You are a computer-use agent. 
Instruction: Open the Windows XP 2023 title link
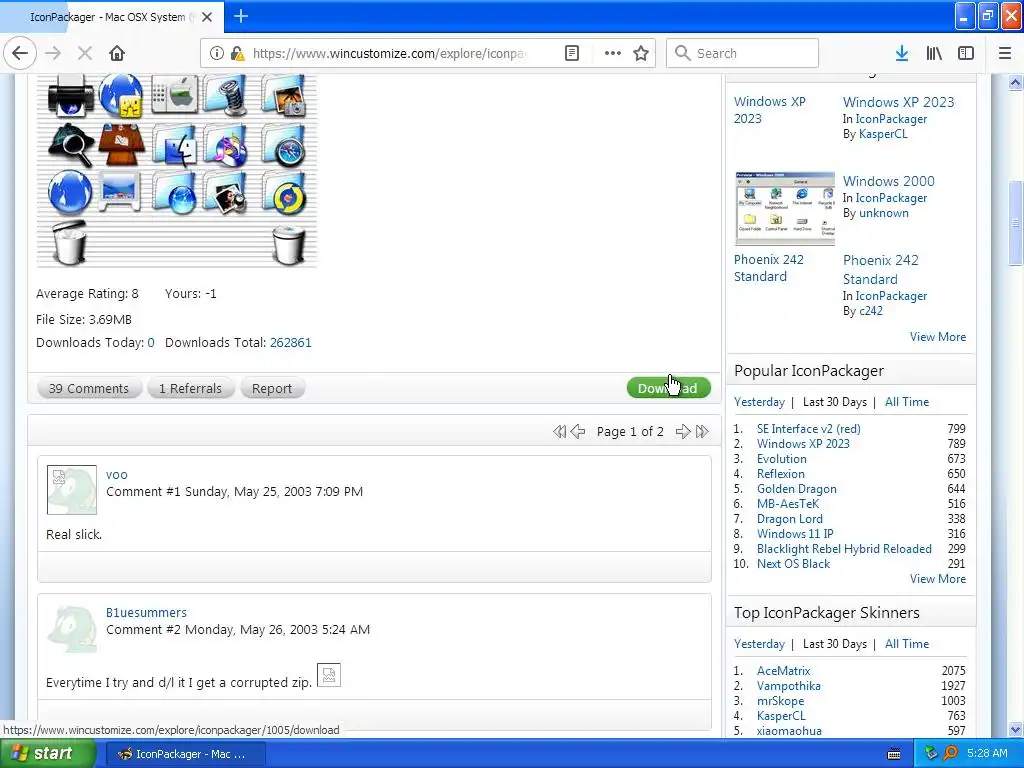pyautogui.click(x=898, y=102)
